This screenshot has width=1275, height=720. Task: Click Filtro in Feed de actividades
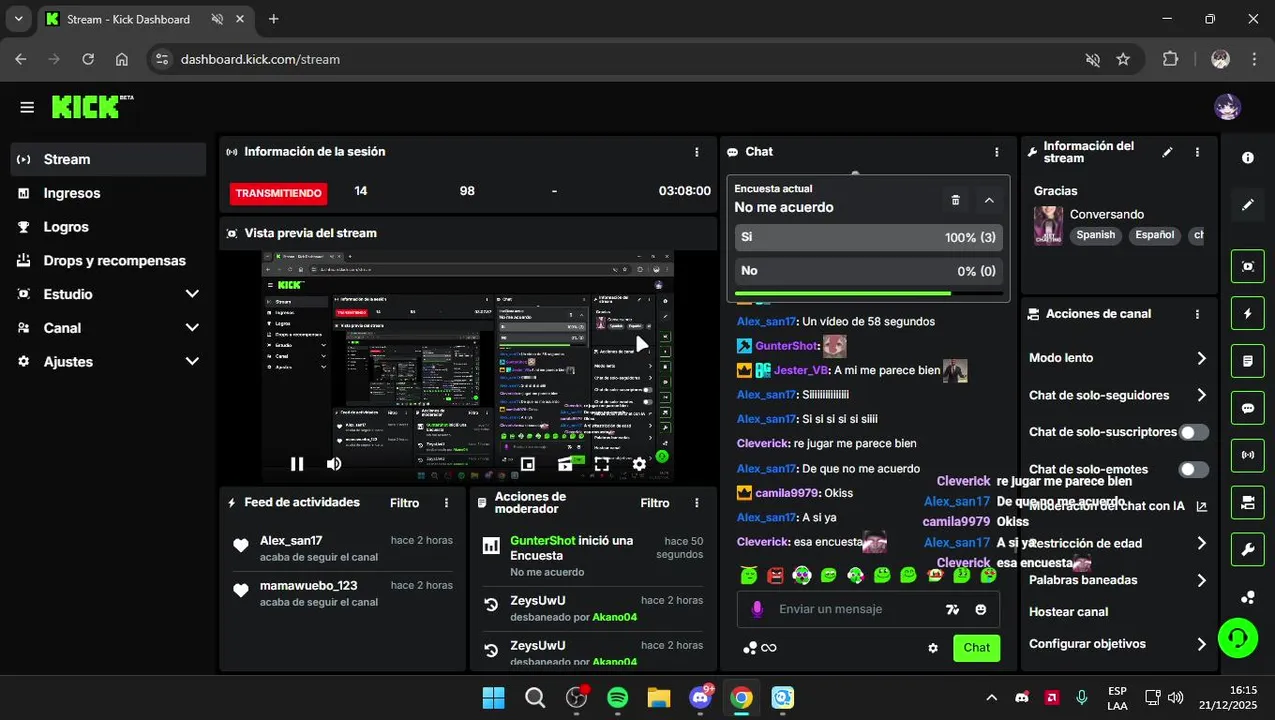click(x=404, y=503)
